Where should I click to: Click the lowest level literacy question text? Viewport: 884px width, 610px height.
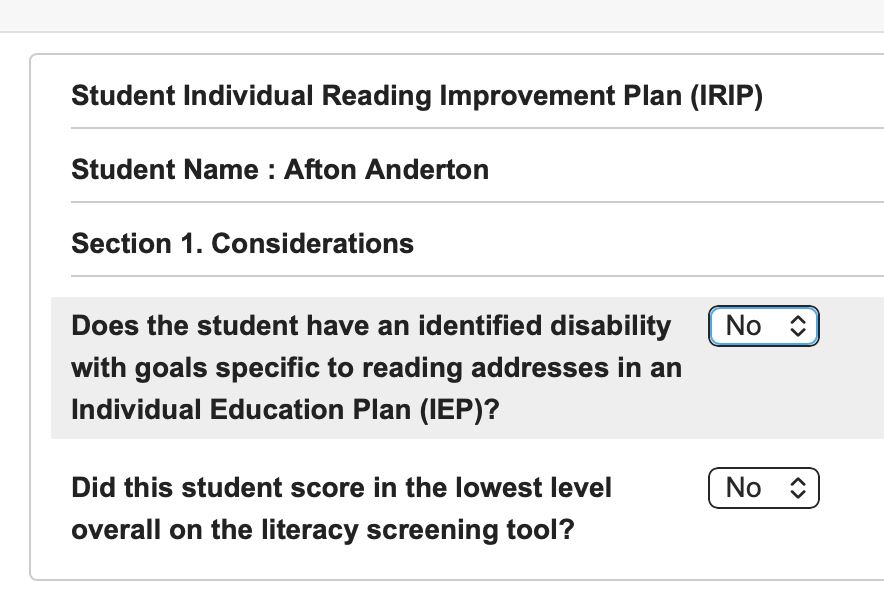[341, 488]
